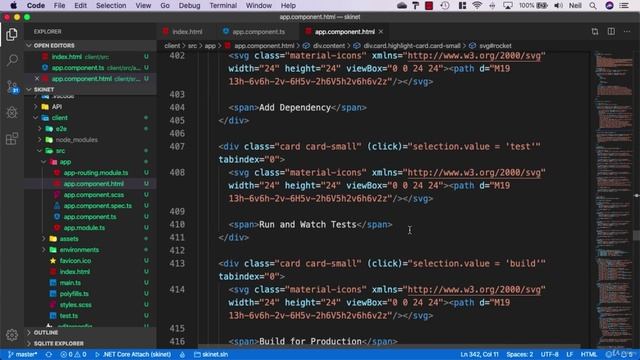Close app.component.html in Open Editors
This screenshot has height=360, width=640.
point(37,78)
